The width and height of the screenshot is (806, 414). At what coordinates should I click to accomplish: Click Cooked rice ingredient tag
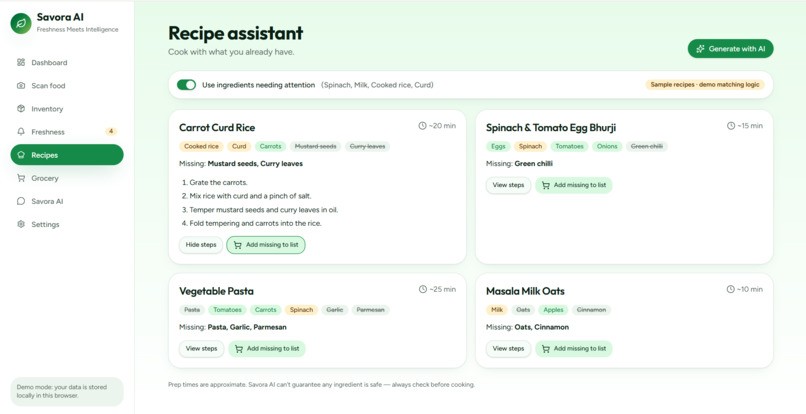(202, 147)
